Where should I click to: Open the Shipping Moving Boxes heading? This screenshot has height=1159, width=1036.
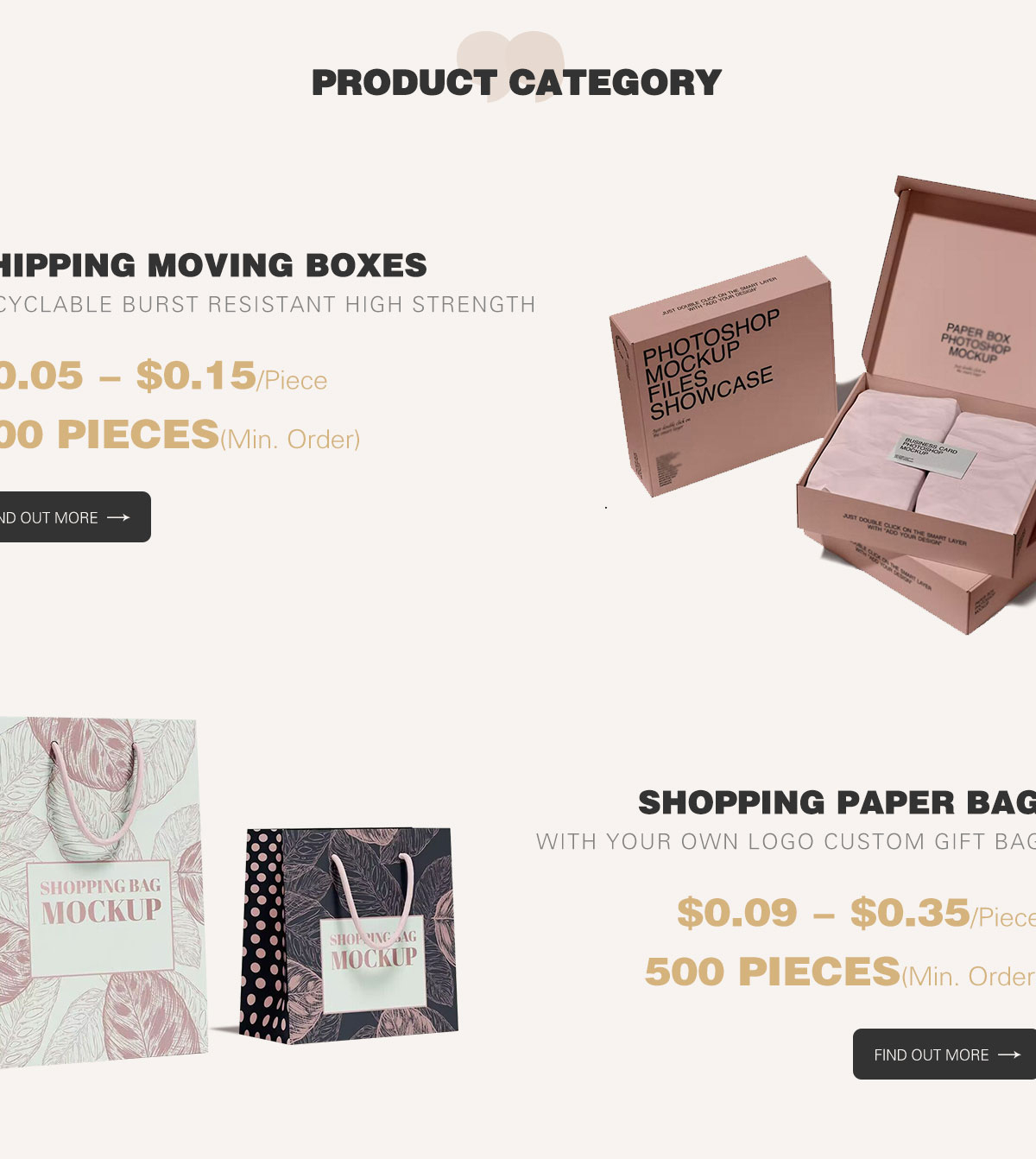(212, 265)
